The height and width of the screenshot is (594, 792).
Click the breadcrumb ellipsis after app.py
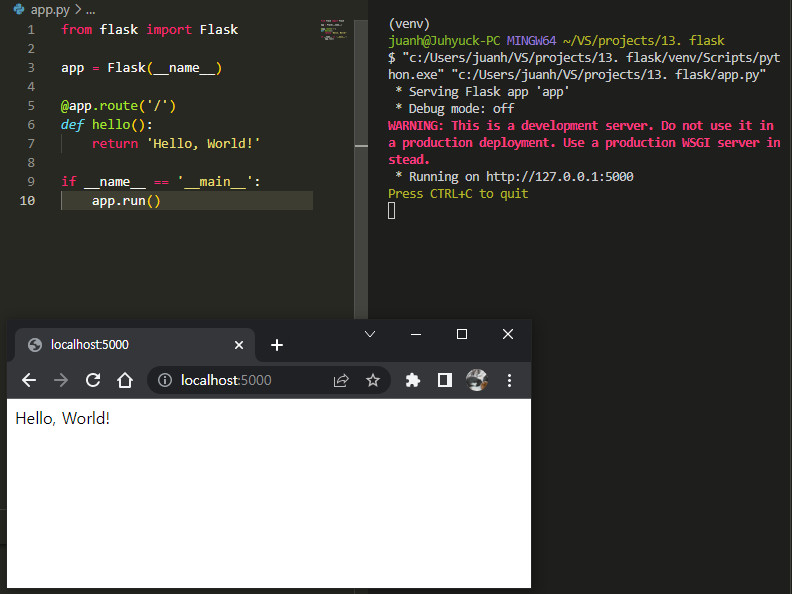[x=90, y=10]
